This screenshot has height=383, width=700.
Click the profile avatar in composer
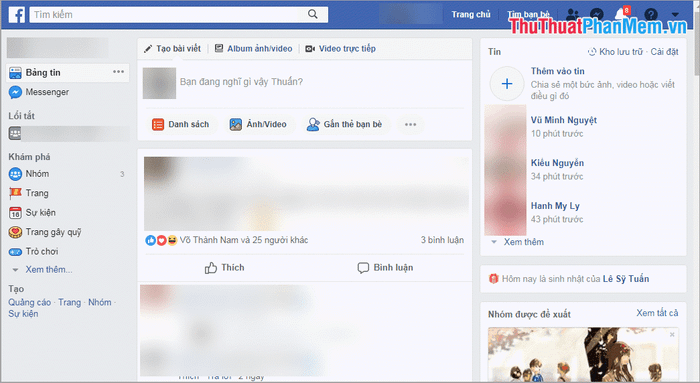159,83
